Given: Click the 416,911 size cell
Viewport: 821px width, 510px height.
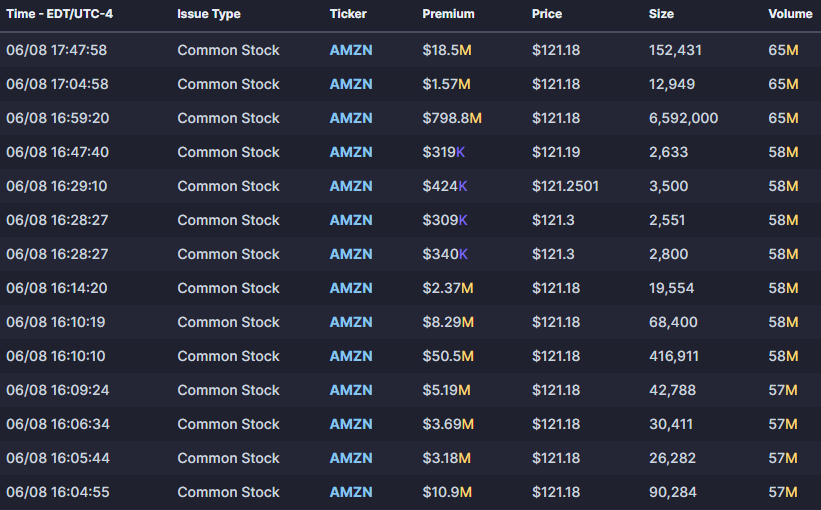Looking at the screenshot, I should (673, 356).
